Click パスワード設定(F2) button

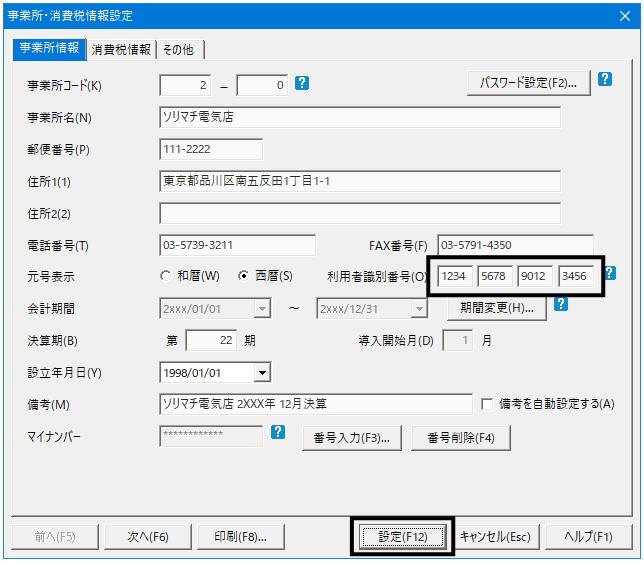click(x=529, y=83)
